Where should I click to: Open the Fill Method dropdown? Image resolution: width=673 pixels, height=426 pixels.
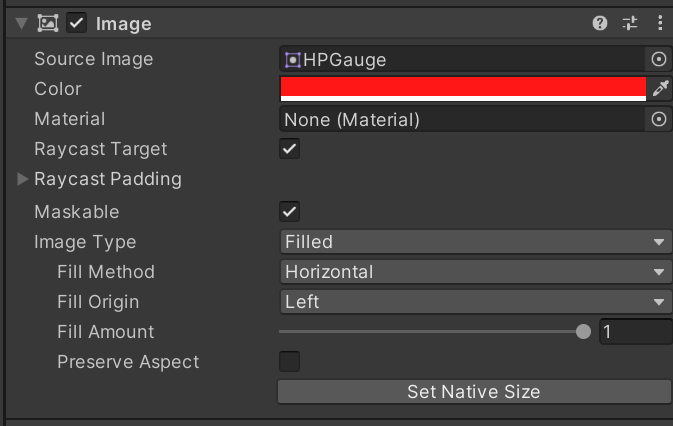(x=474, y=272)
